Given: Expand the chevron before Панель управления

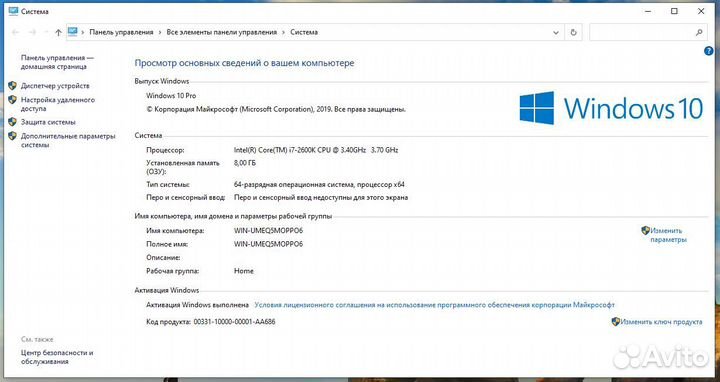Looking at the screenshot, I should click(x=83, y=33).
